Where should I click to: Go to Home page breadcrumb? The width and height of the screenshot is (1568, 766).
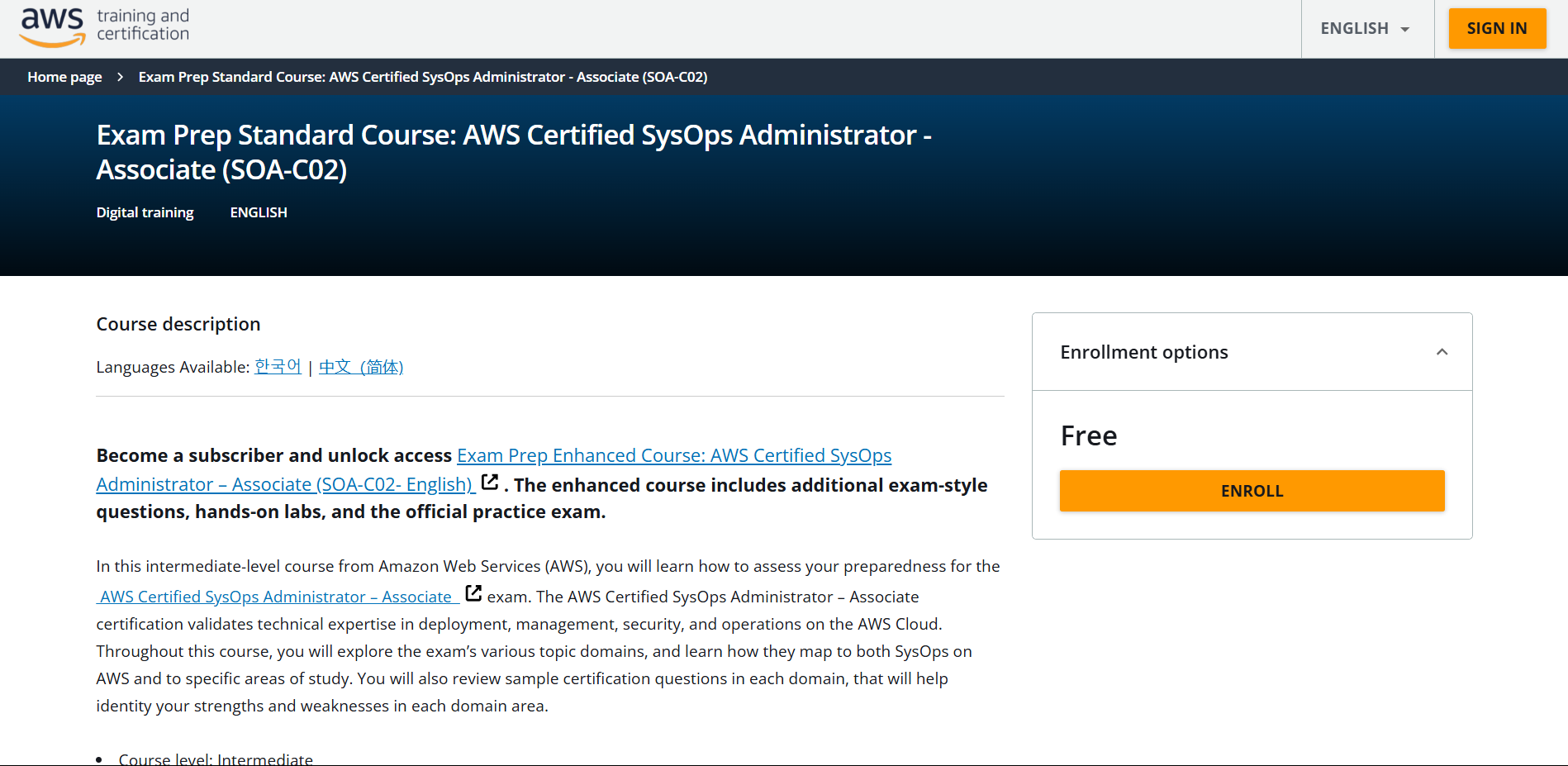coord(64,77)
